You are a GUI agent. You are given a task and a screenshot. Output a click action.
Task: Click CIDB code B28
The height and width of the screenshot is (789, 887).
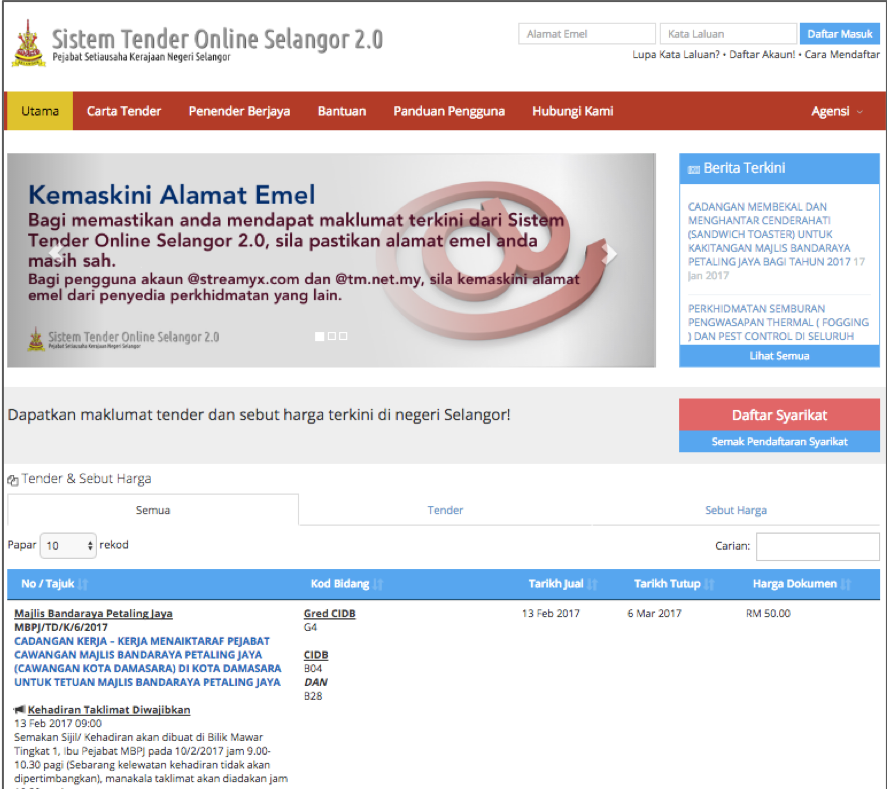313,696
